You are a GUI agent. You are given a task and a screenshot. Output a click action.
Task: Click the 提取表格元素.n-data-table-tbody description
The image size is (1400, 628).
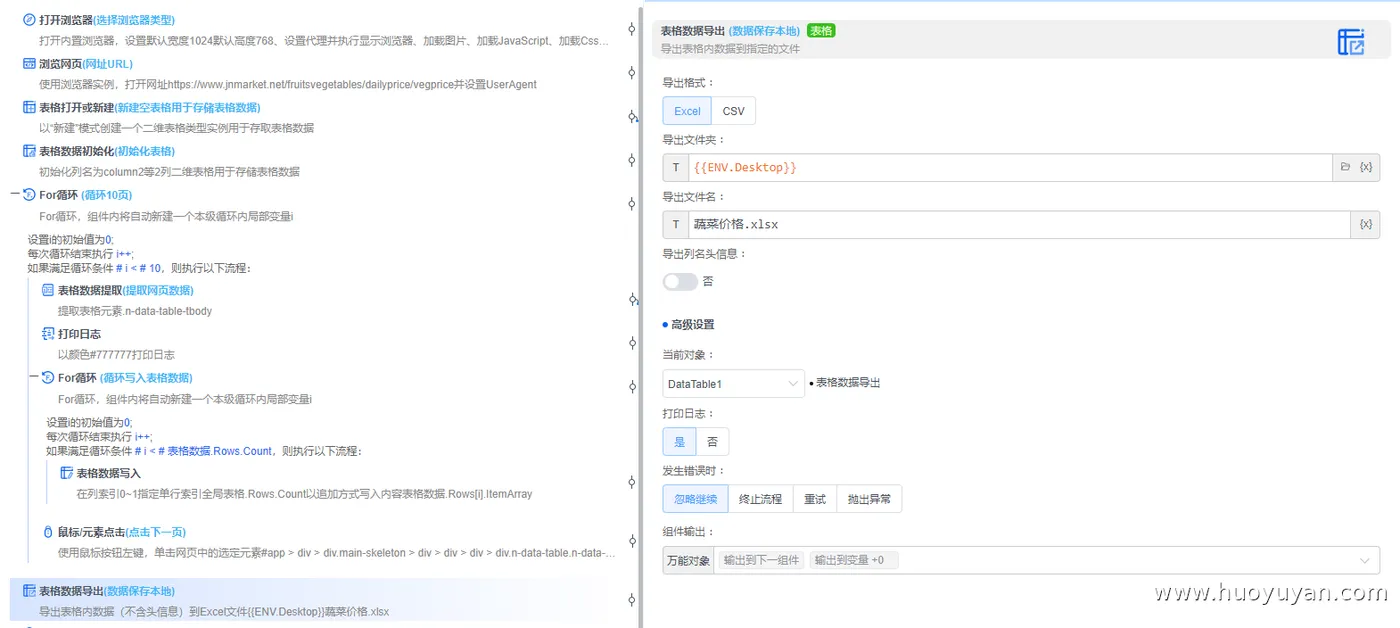coord(135,311)
